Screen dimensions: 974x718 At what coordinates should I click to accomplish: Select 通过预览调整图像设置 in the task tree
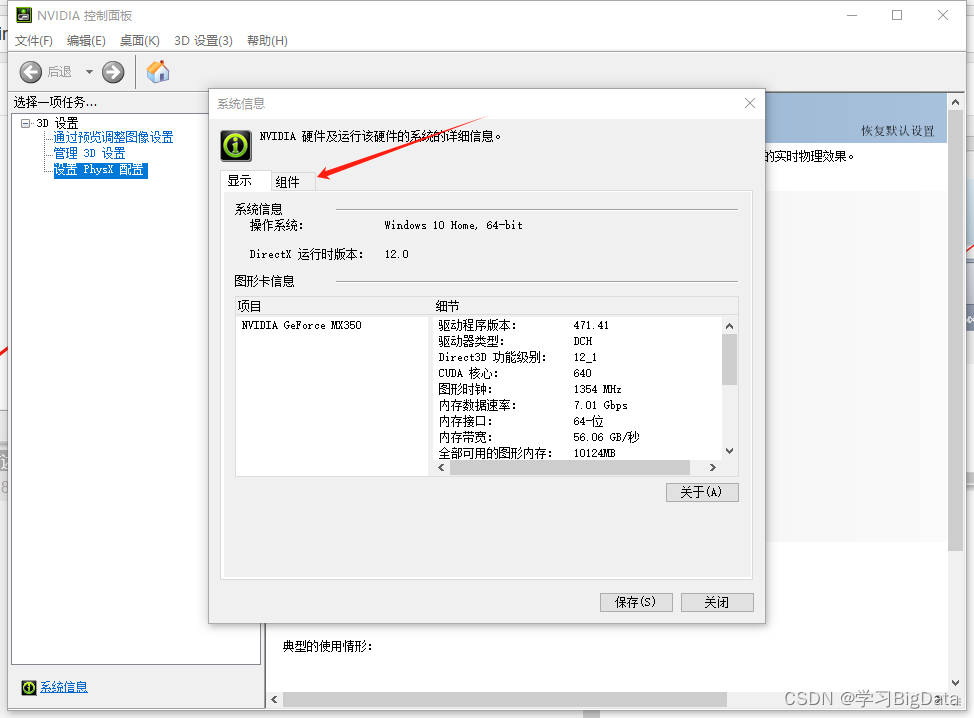113,137
